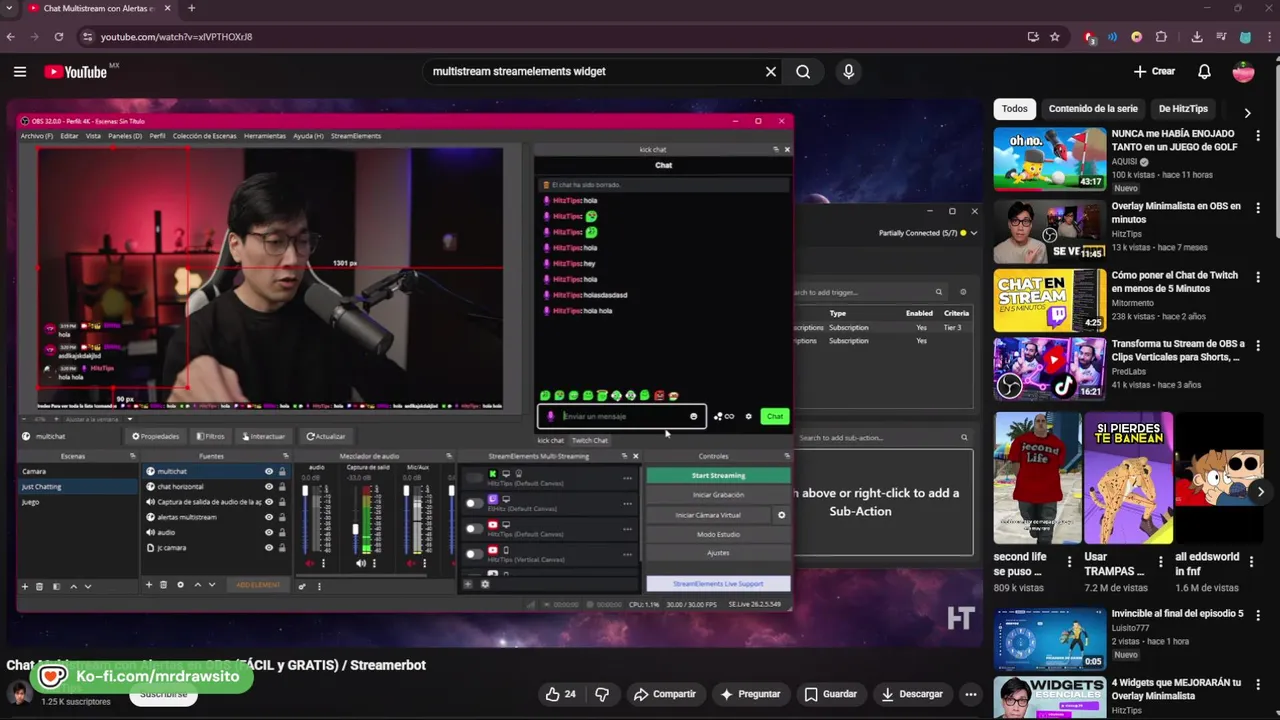Open source properties gear in Fuentes toolbar
The image size is (1280, 720).
[x=180, y=585]
